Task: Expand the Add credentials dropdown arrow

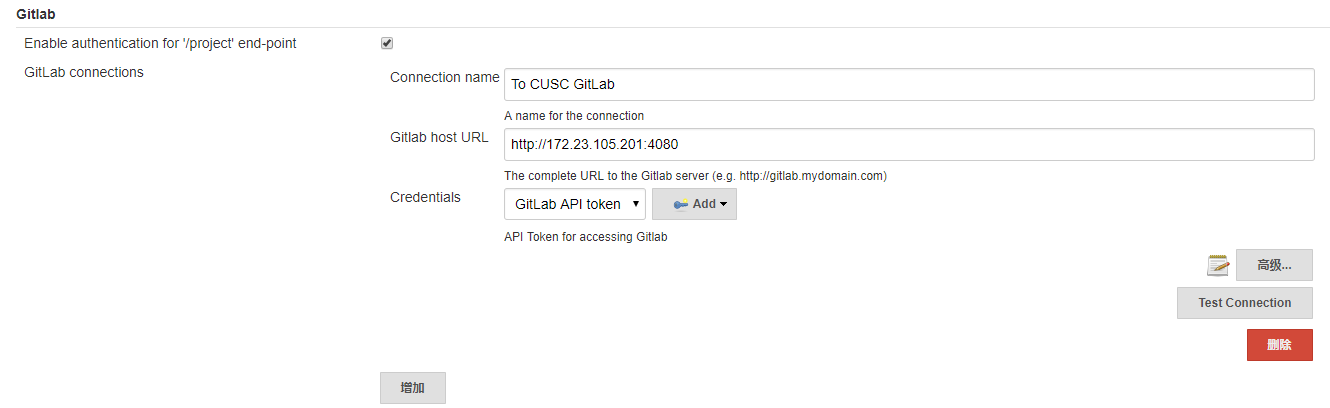Action: (723, 204)
